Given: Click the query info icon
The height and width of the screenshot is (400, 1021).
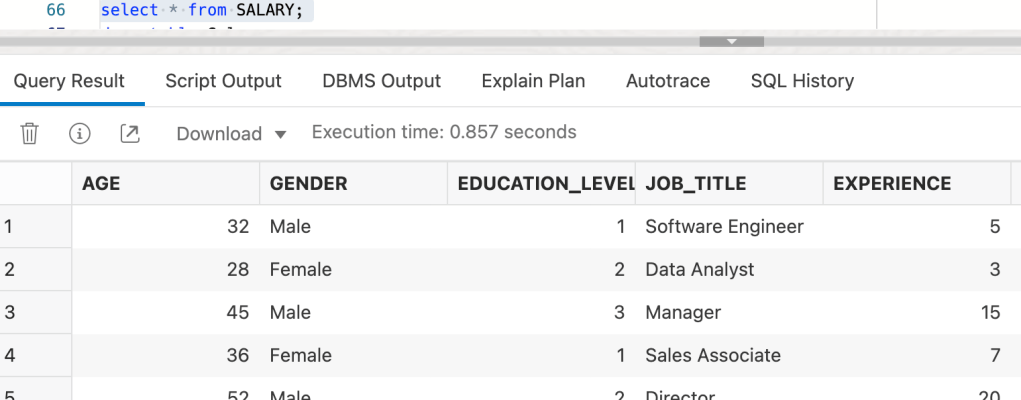Looking at the screenshot, I should point(80,133).
